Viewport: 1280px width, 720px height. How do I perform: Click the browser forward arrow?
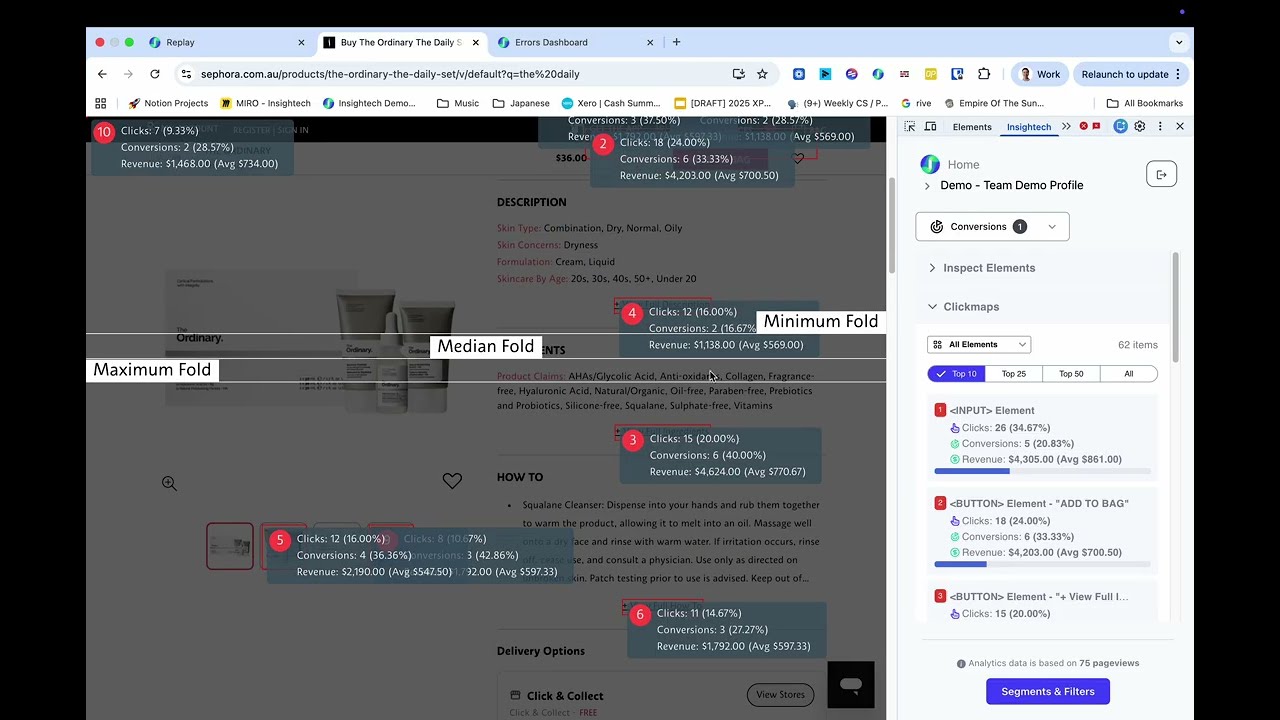(x=128, y=74)
